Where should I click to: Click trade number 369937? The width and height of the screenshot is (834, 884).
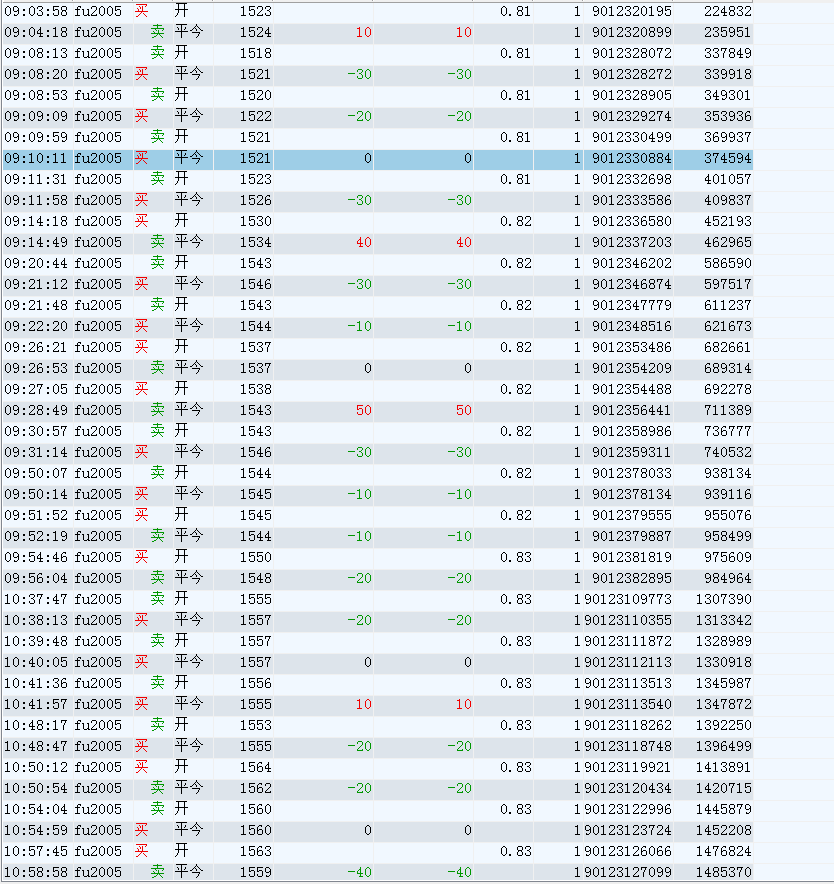coord(727,138)
